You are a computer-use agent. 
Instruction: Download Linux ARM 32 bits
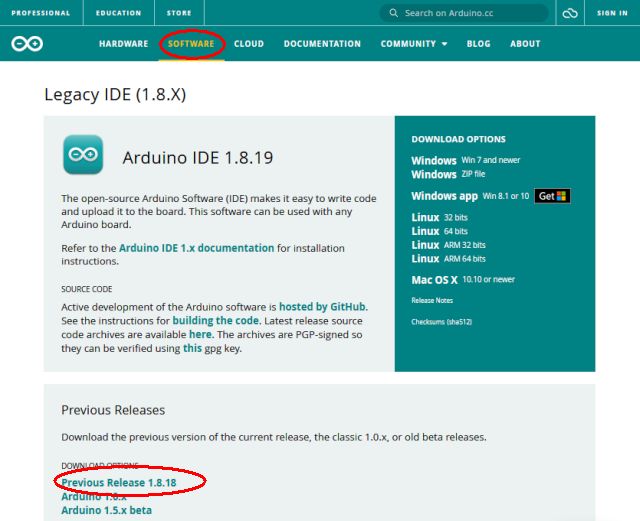(449, 245)
